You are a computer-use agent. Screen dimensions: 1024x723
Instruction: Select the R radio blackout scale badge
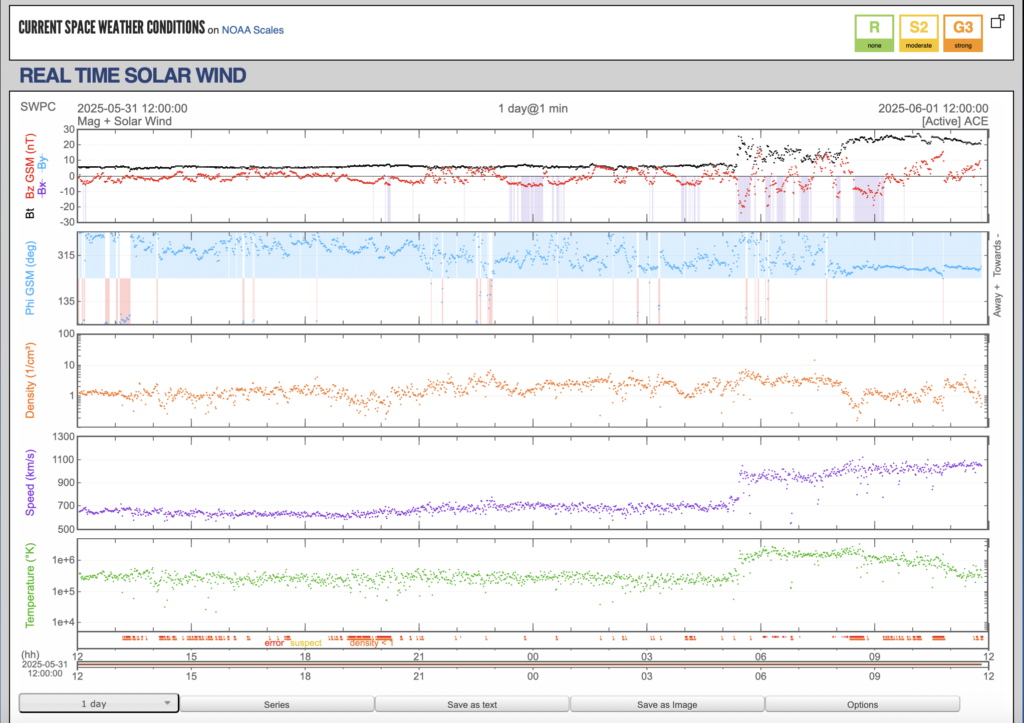874,33
